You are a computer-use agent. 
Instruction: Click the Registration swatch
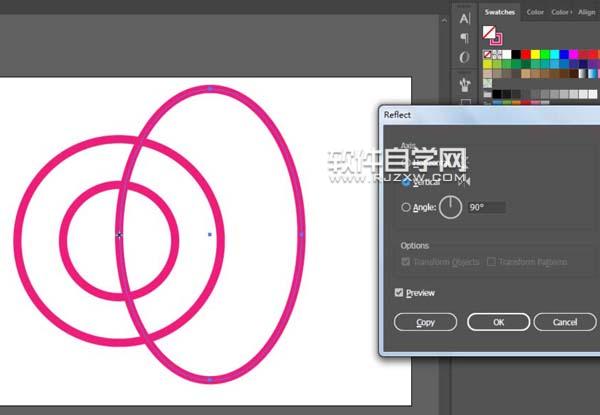(x=497, y=54)
